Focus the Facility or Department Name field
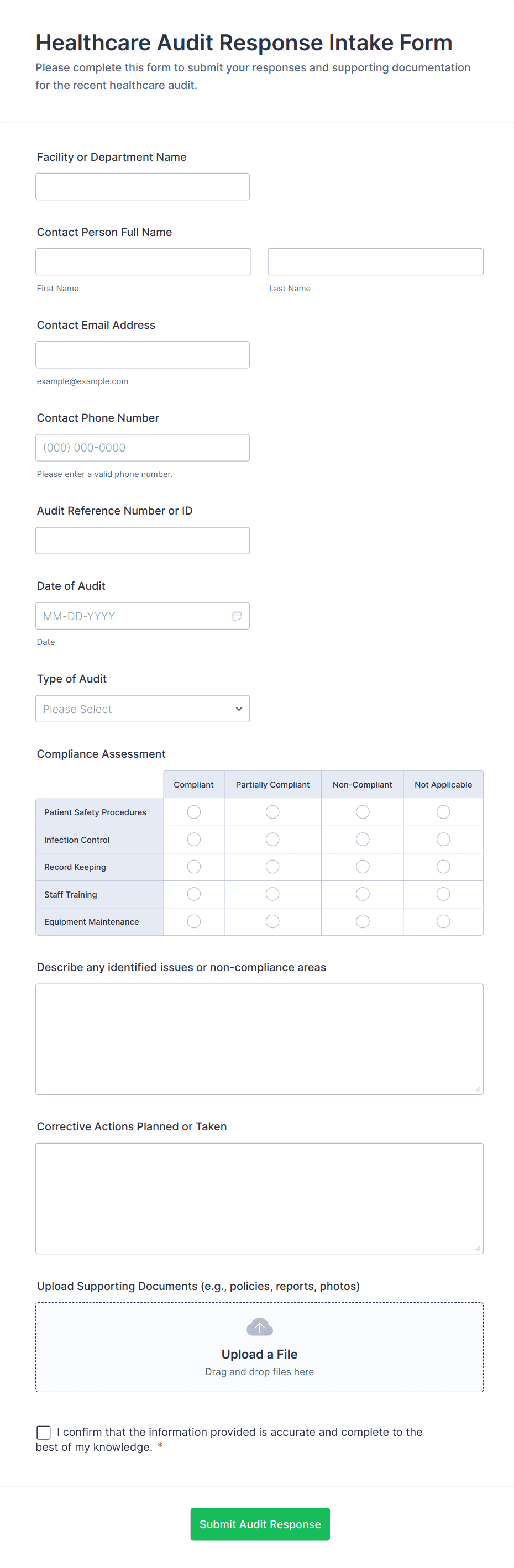The image size is (514, 1568). [x=143, y=186]
